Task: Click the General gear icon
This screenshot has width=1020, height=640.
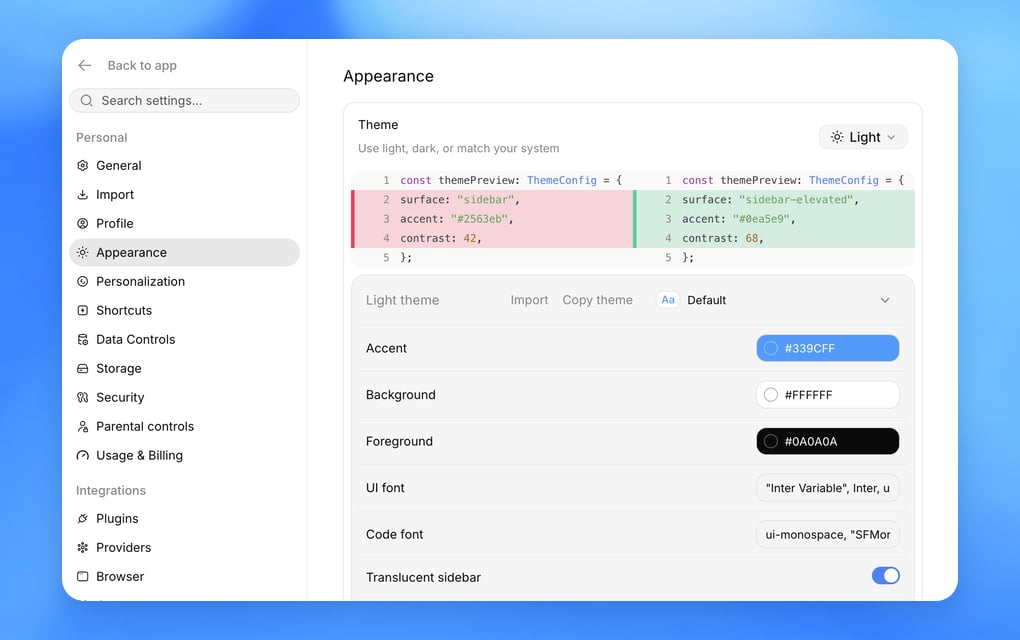Action: (x=83, y=165)
